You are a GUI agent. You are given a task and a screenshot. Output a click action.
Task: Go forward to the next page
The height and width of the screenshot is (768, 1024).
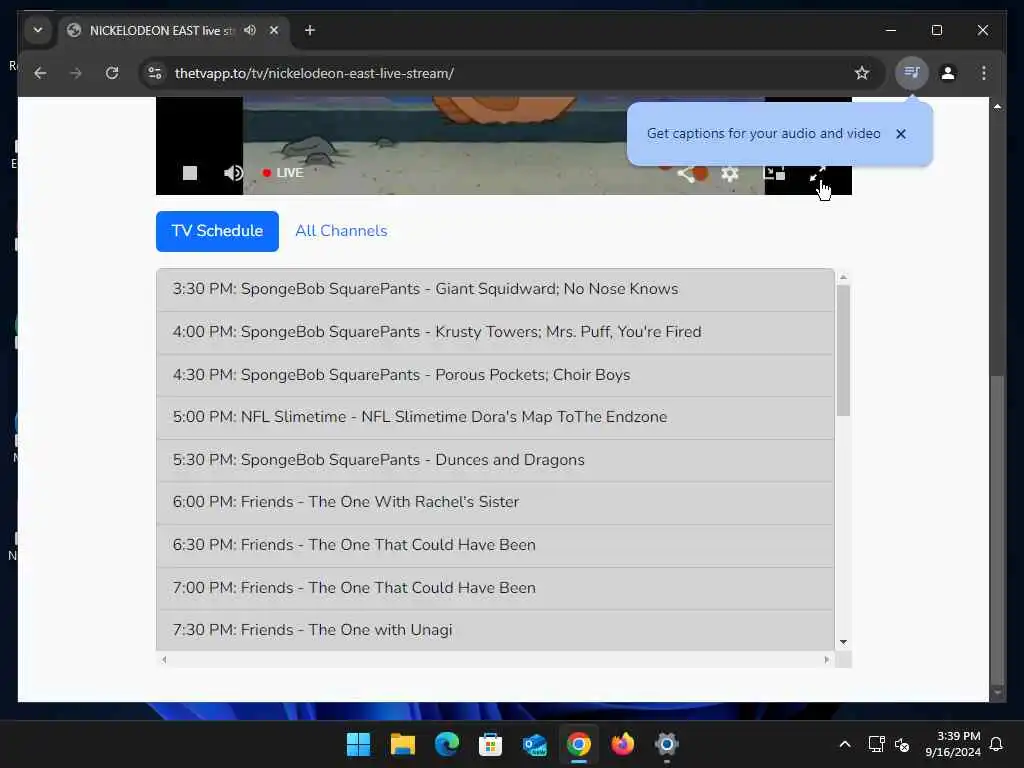(76, 73)
